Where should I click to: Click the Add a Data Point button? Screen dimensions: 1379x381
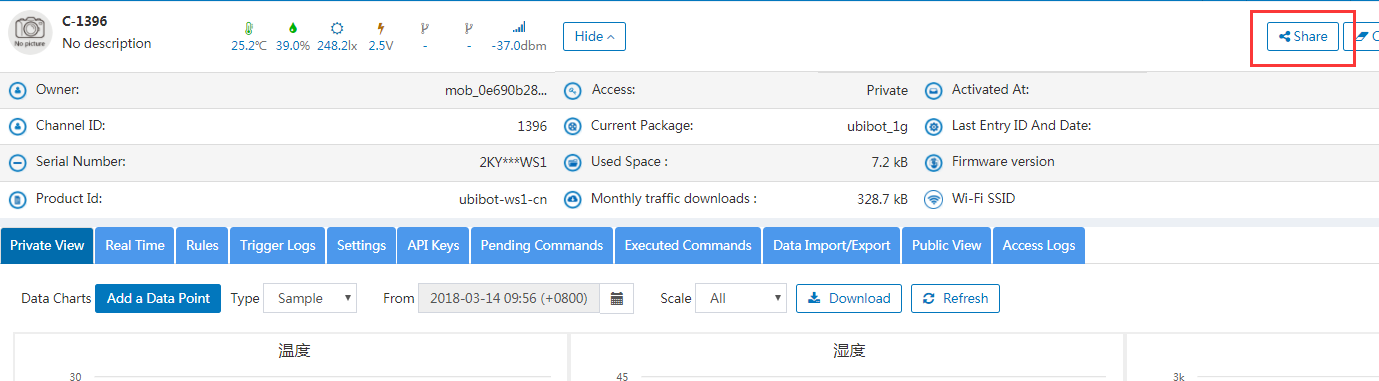[158, 298]
